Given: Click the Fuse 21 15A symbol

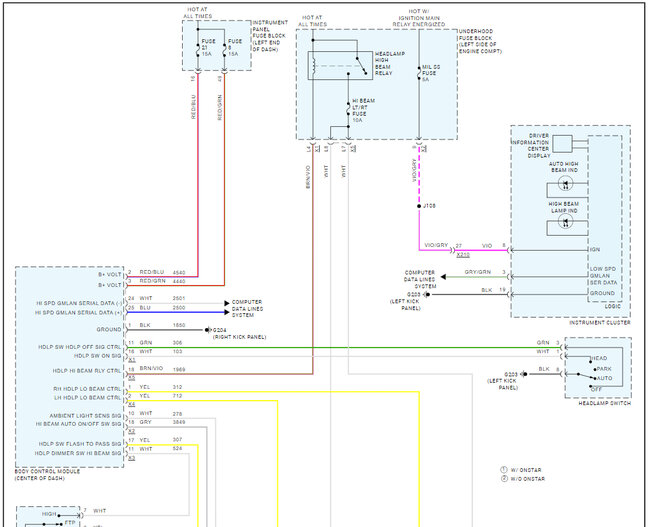Looking at the screenshot, I should (x=198, y=50).
